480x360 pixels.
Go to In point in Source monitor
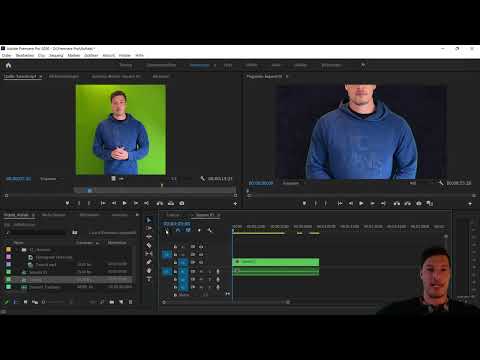coord(103,203)
